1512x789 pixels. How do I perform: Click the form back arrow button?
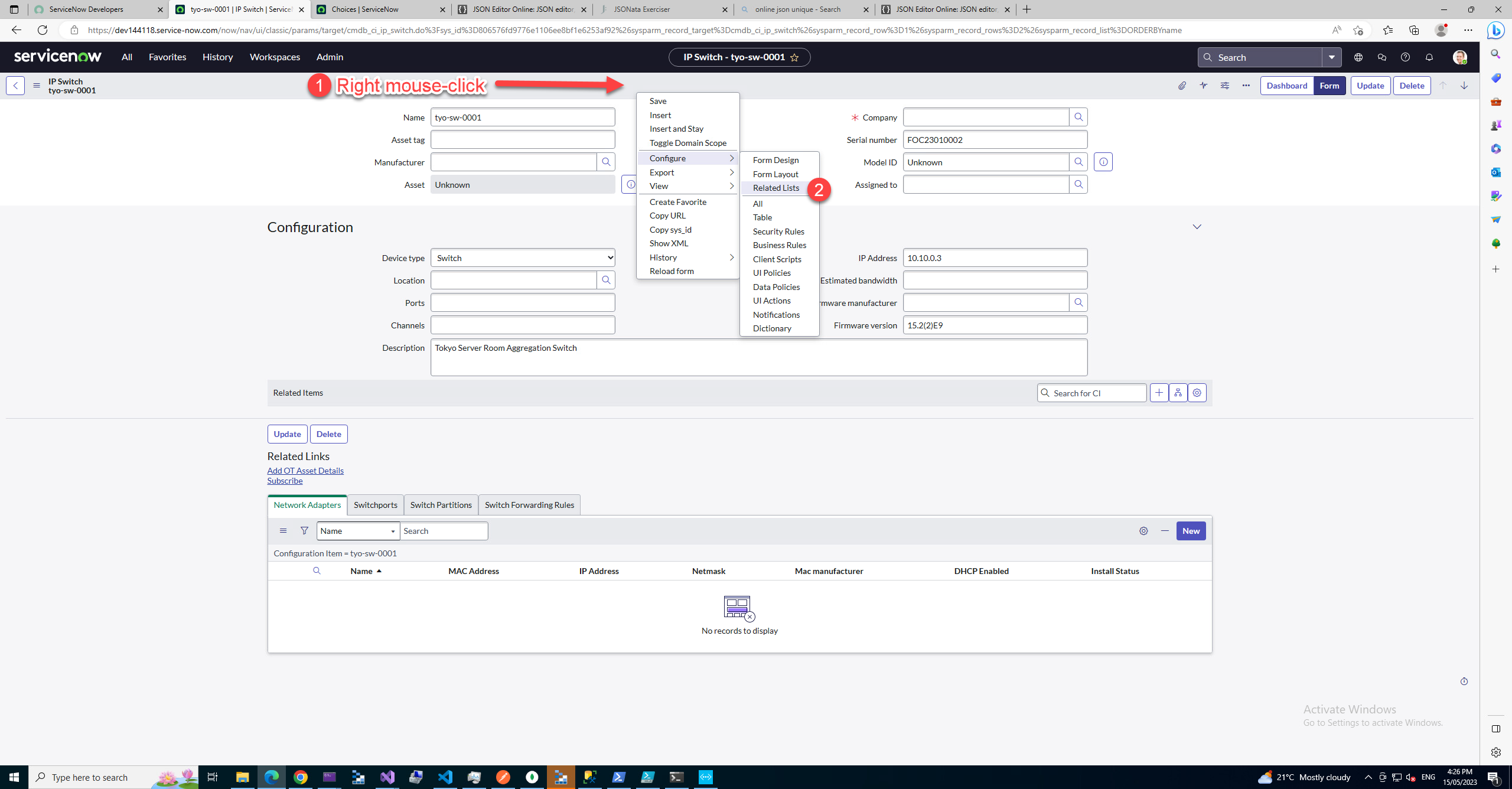(x=15, y=86)
